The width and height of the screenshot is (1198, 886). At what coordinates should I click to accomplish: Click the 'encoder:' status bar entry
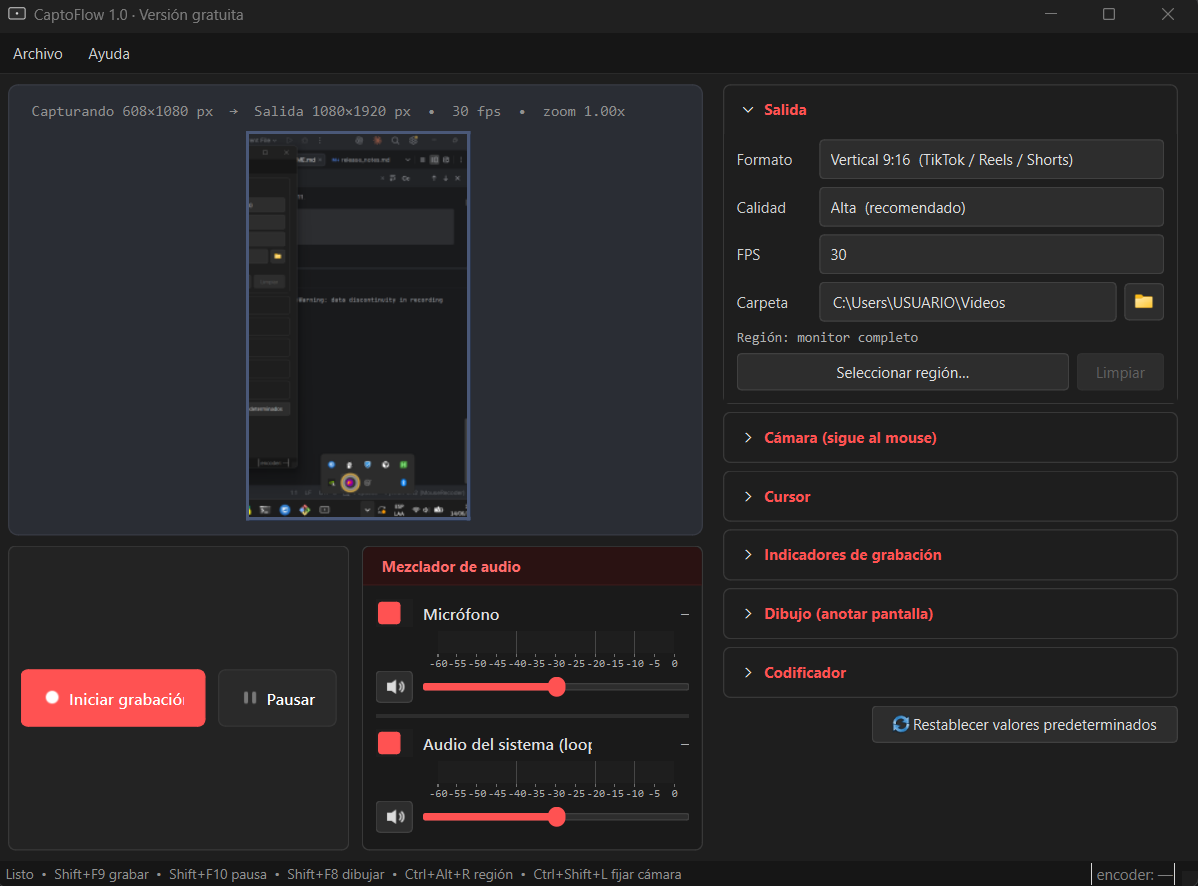pyautogui.click(x=1135, y=875)
